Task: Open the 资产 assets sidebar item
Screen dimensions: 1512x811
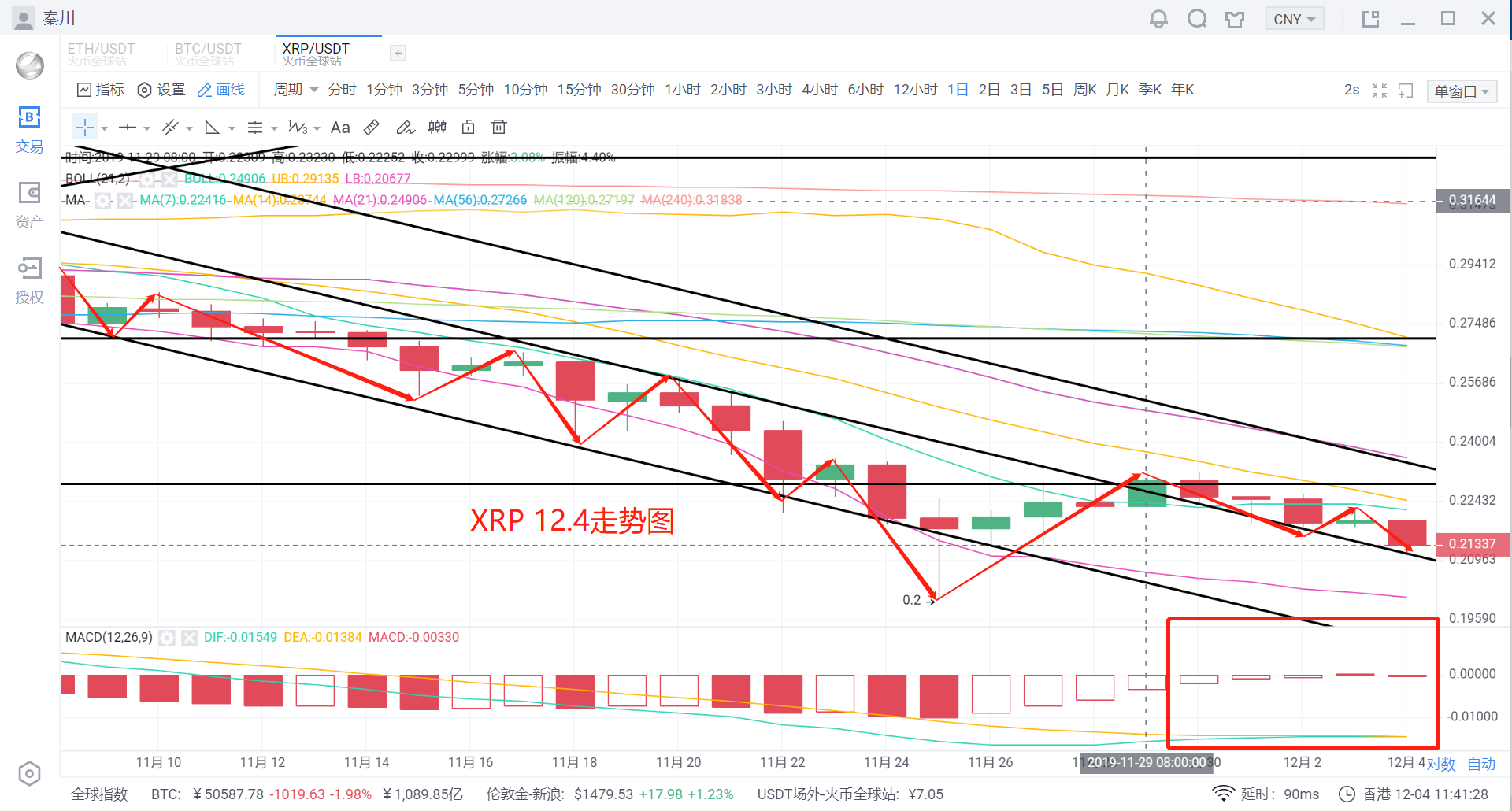Action: tap(29, 206)
